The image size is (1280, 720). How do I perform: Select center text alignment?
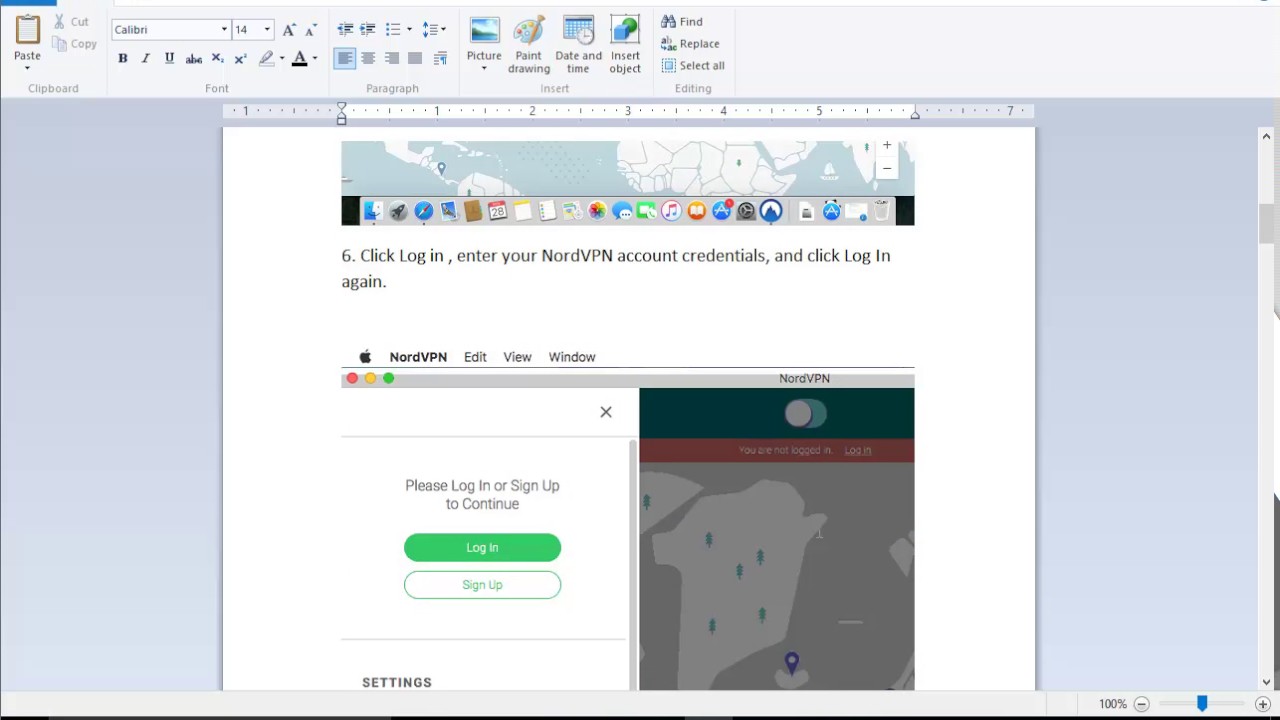pos(368,59)
